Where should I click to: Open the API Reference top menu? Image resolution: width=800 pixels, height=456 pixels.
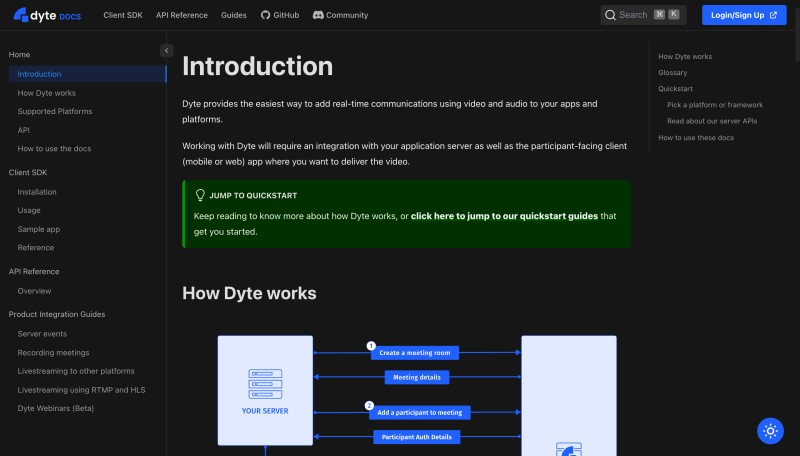click(181, 15)
